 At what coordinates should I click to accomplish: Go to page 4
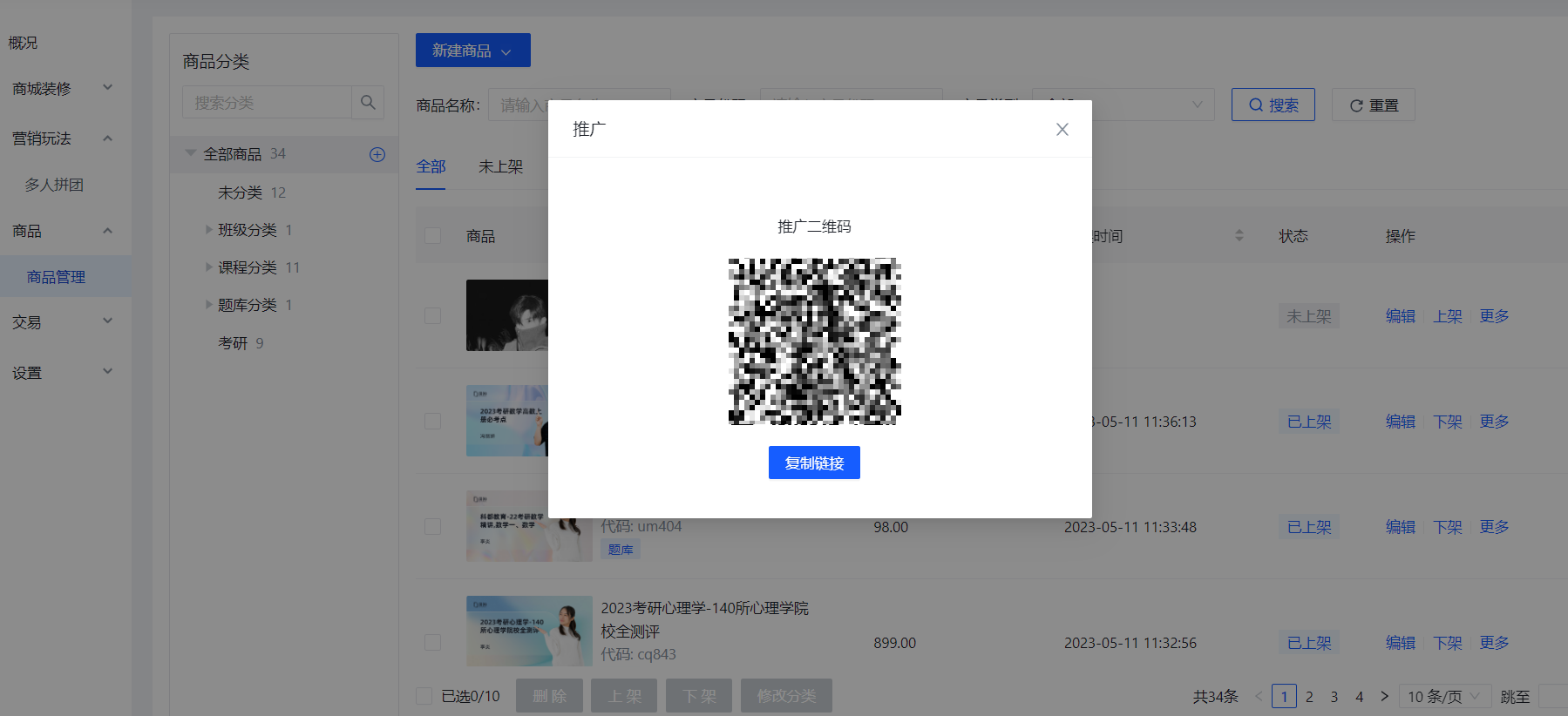coord(1359,696)
